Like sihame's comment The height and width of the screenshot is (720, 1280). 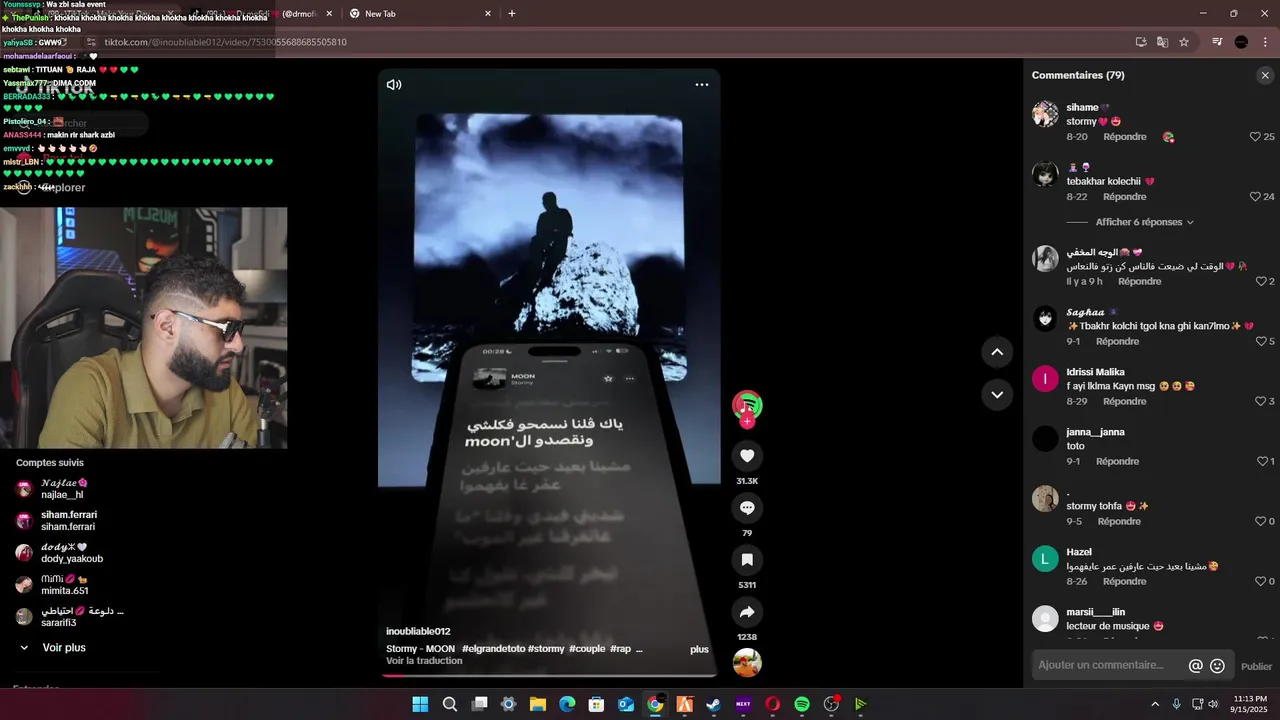1255,137
